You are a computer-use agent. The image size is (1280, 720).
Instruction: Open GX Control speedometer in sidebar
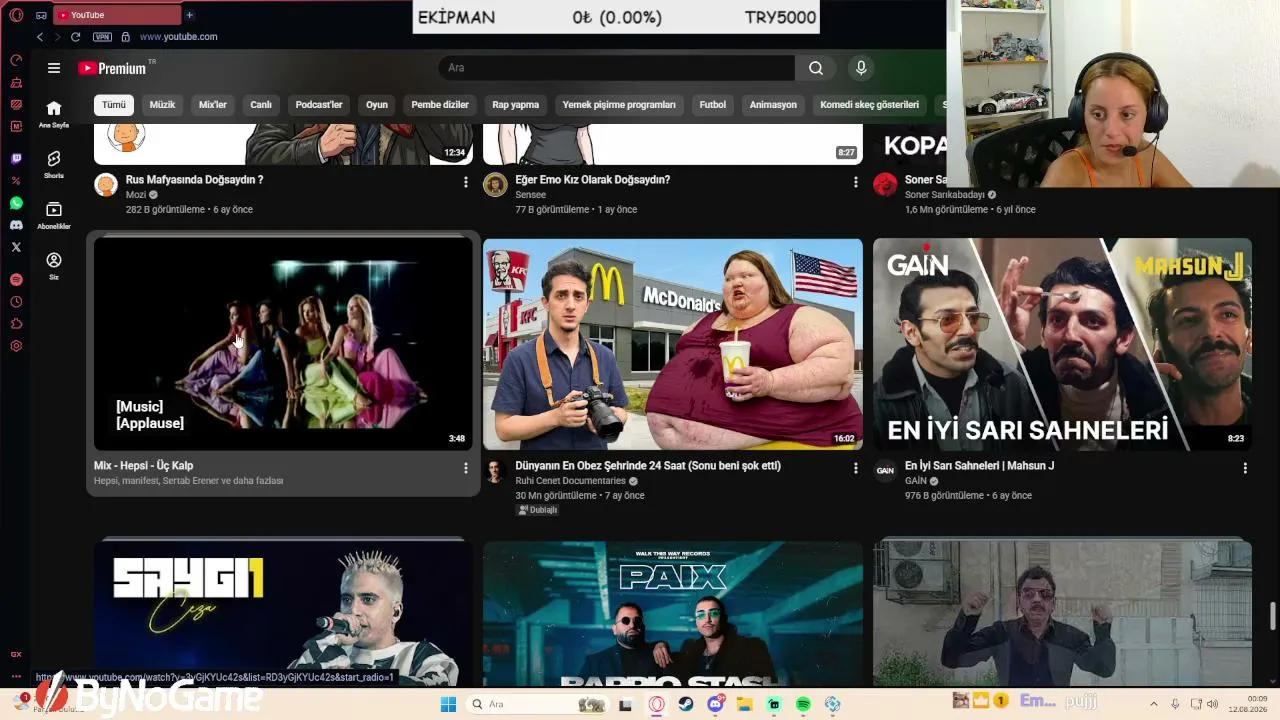[16, 60]
